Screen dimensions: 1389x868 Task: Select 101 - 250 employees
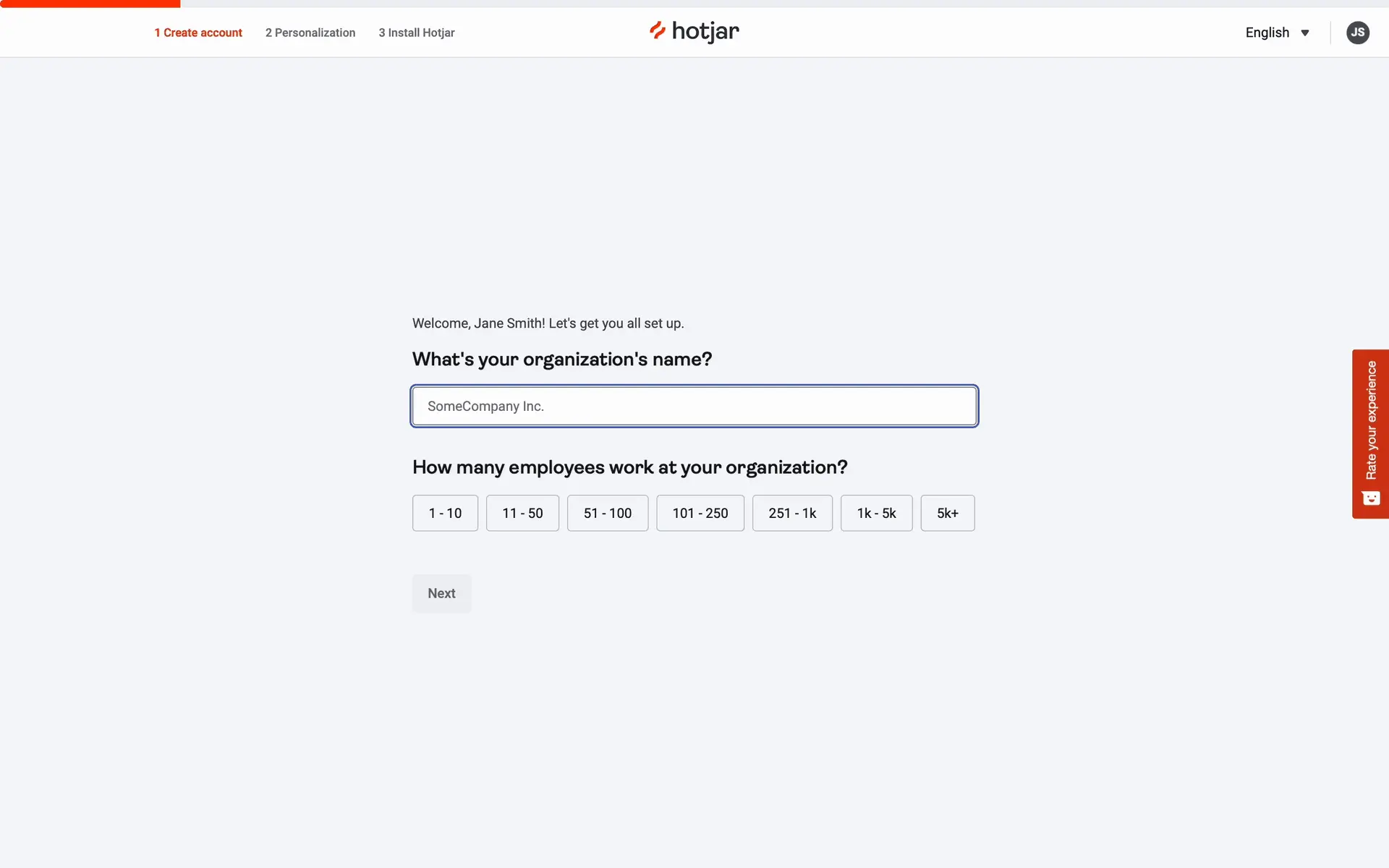(700, 513)
